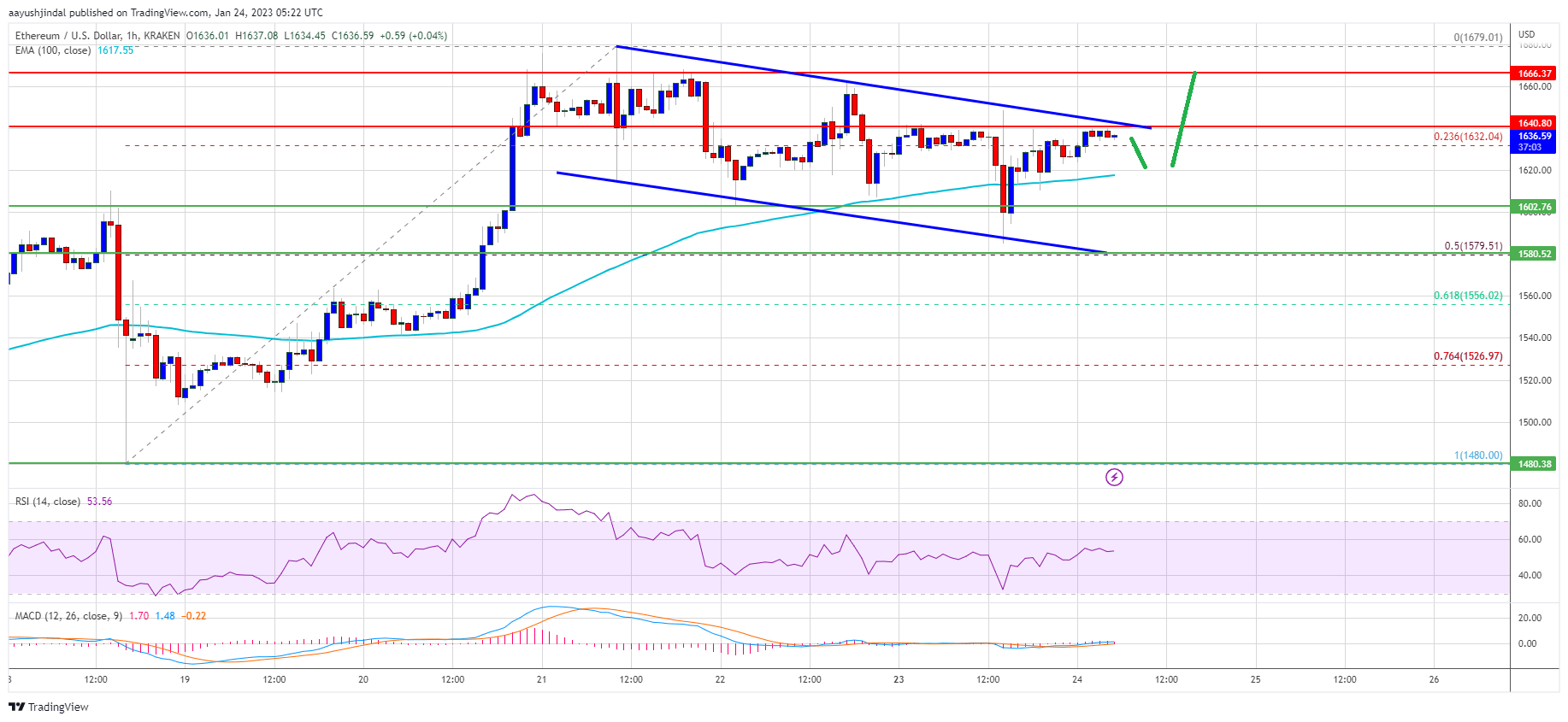
Task: Click the high price H1637.08 in header
Action: click(x=256, y=36)
